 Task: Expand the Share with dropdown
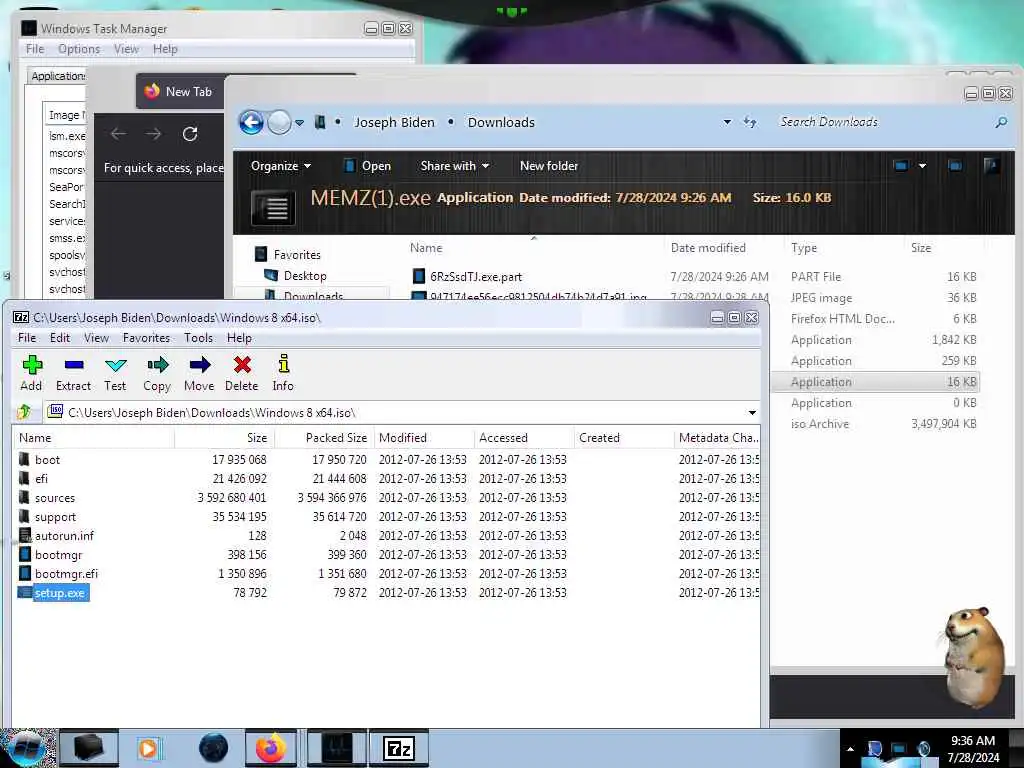pos(455,166)
